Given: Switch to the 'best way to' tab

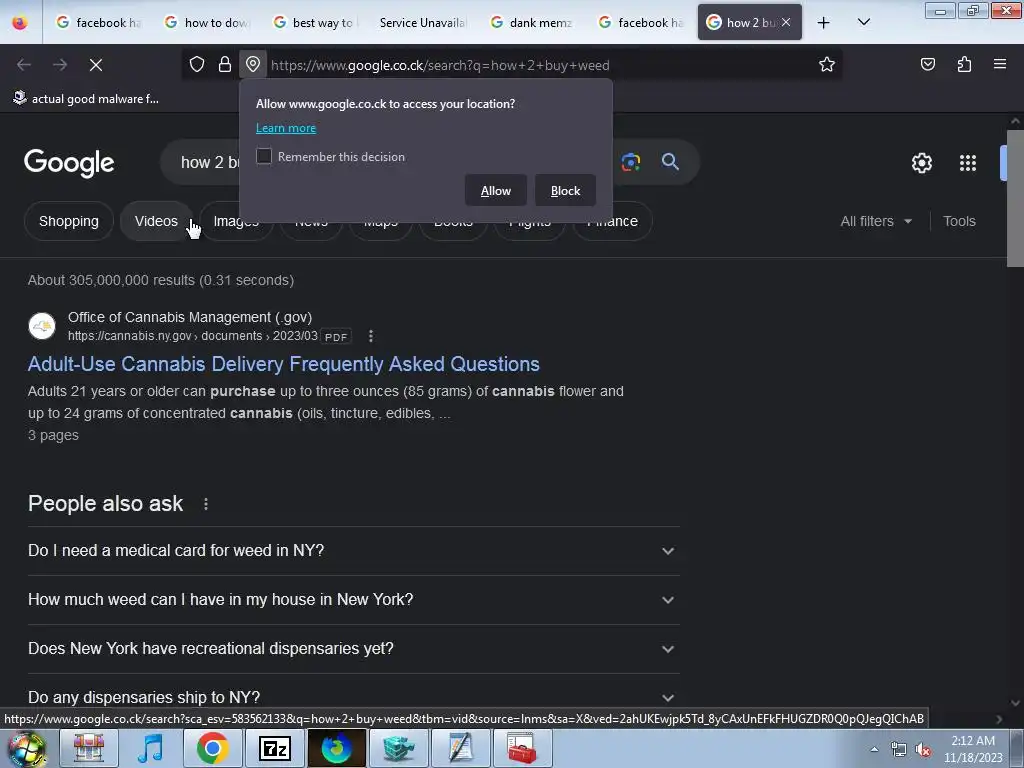Looking at the screenshot, I should pos(317,23).
